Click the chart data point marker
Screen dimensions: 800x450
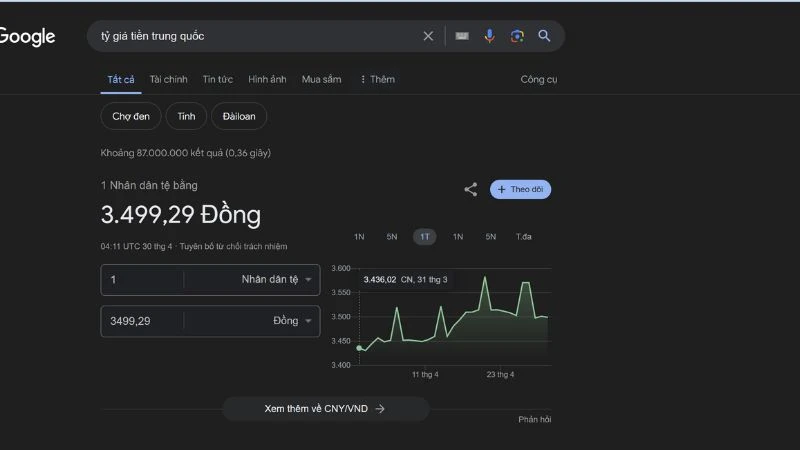tap(360, 348)
